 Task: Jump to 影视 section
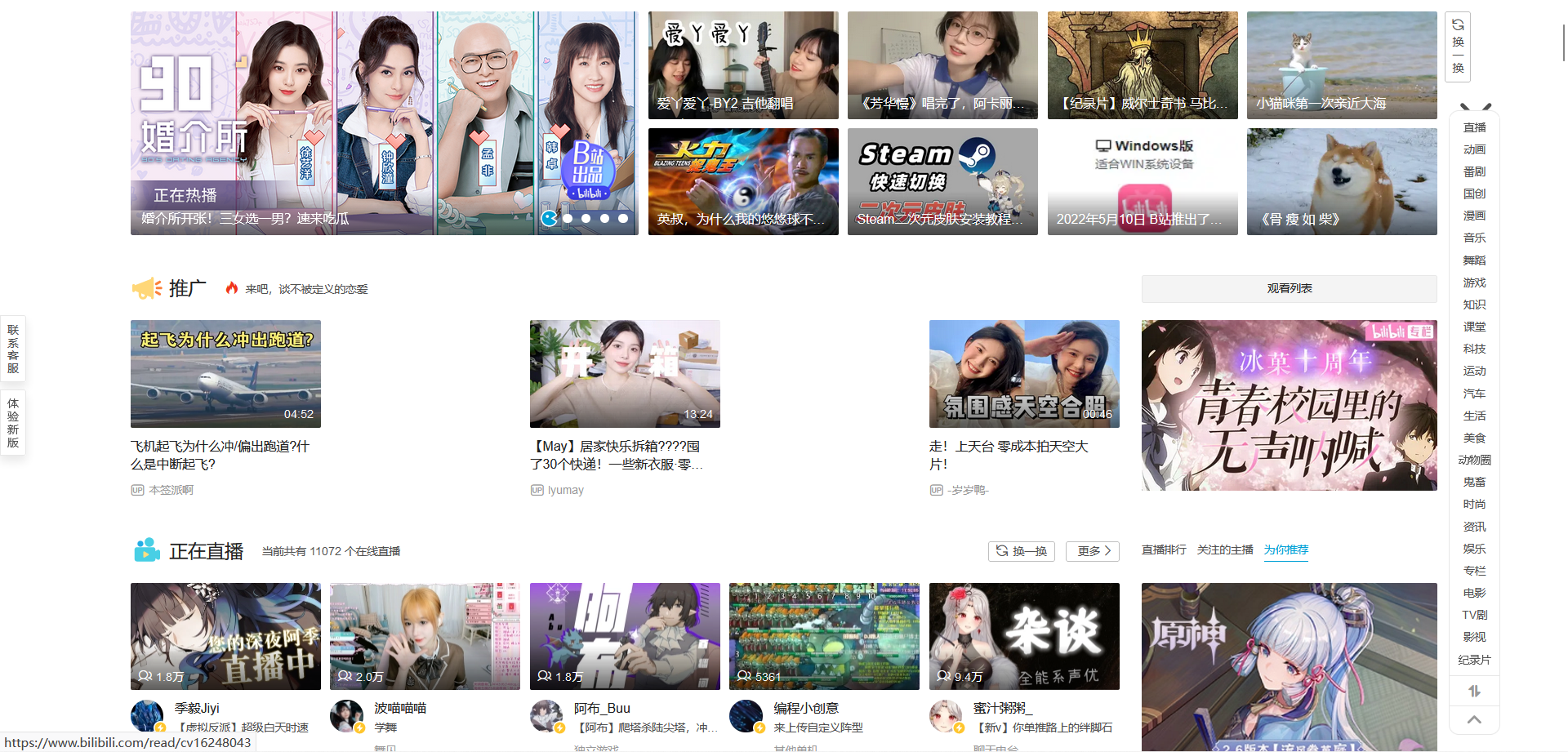pos(1474,637)
